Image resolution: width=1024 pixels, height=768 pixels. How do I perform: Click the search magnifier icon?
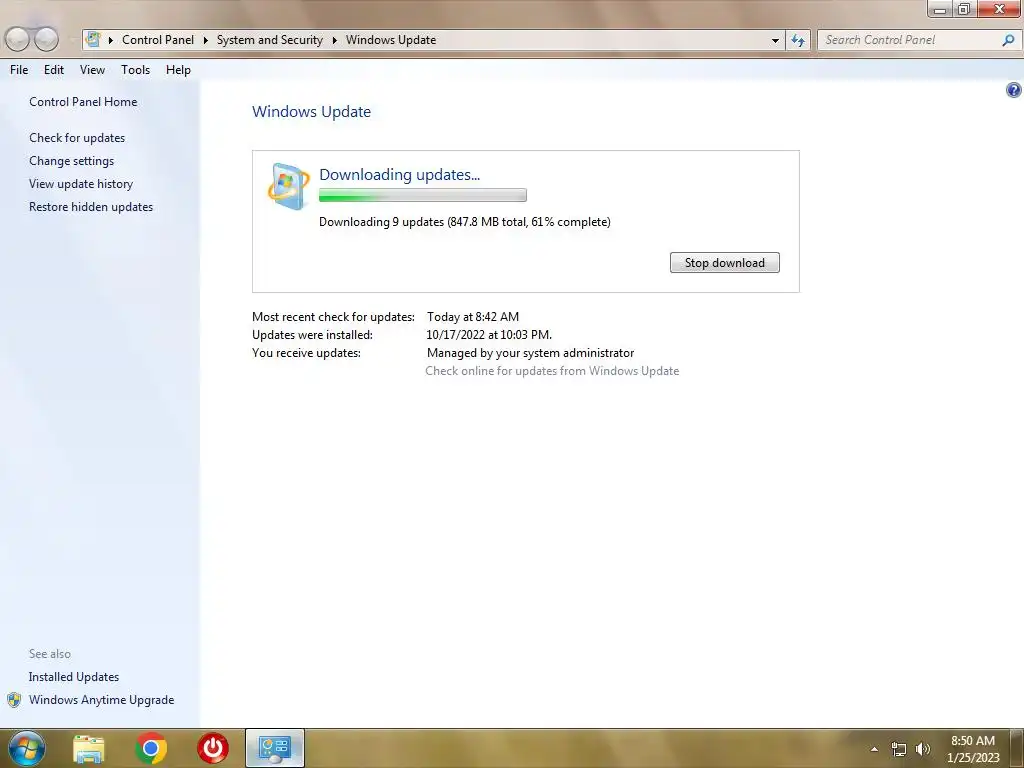[1008, 40]
